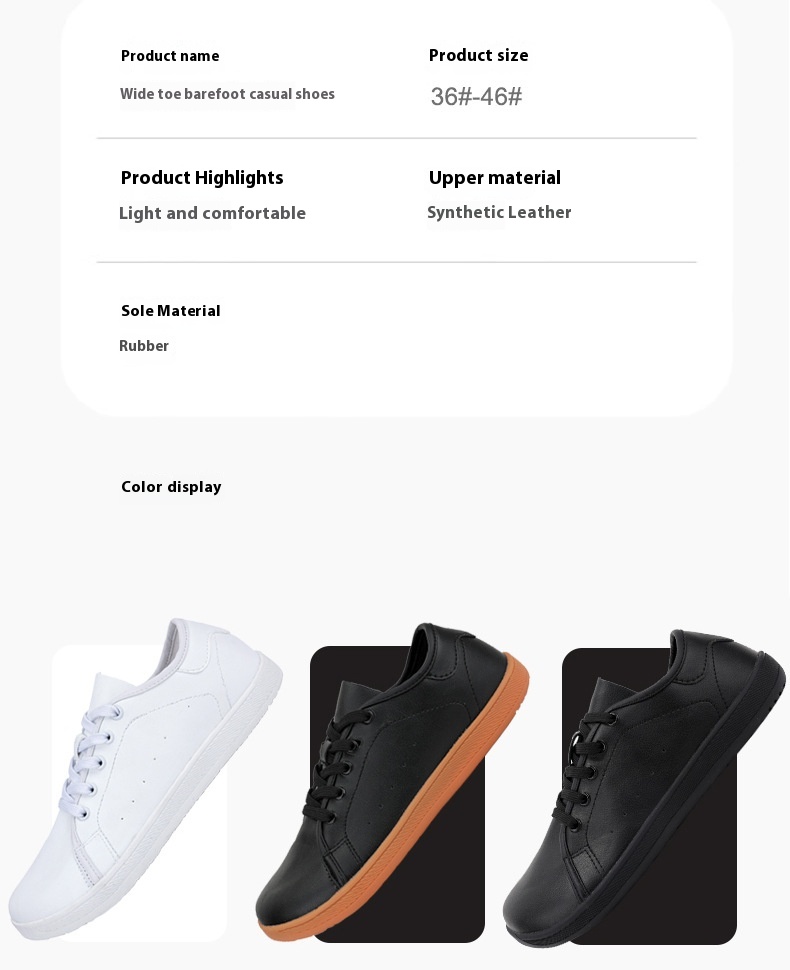Select the black shoe with orange sole
The width and height of the screenshot is (790, 970).
(x=393, y=783)
